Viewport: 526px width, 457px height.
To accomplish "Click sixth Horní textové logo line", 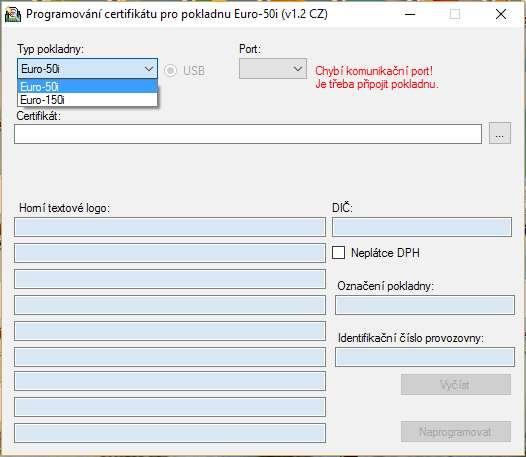I will click(170, 357).
